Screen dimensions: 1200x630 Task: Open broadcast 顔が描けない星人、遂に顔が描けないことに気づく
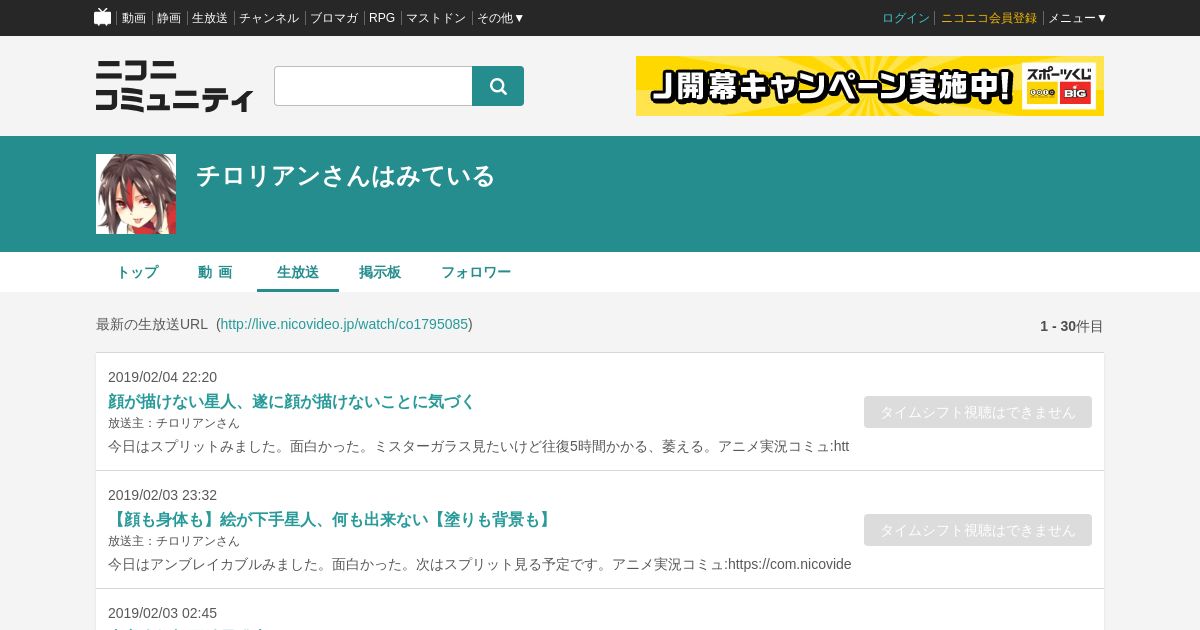(x=291, y=402)
